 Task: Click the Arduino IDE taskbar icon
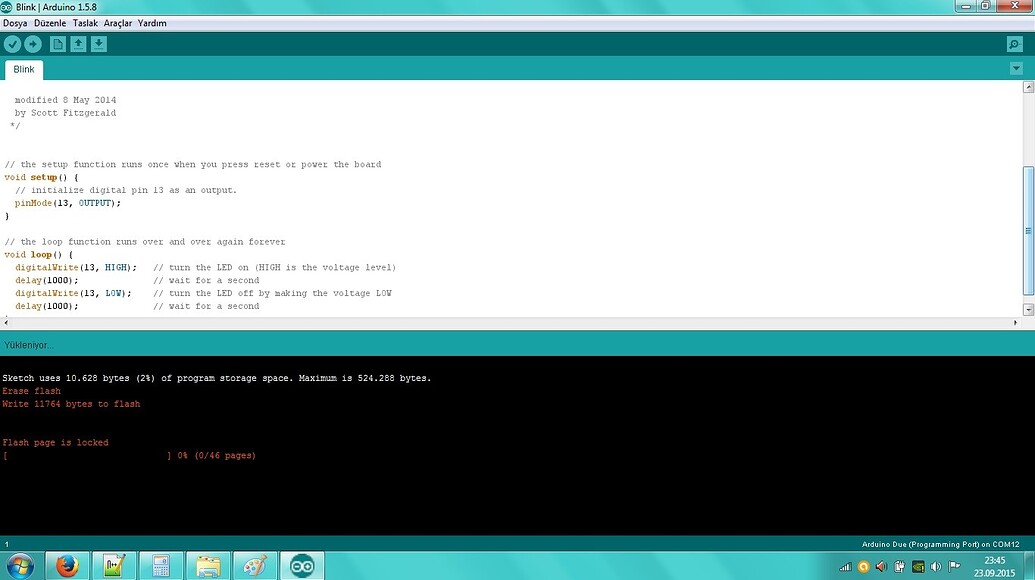(x=301, y=565)
